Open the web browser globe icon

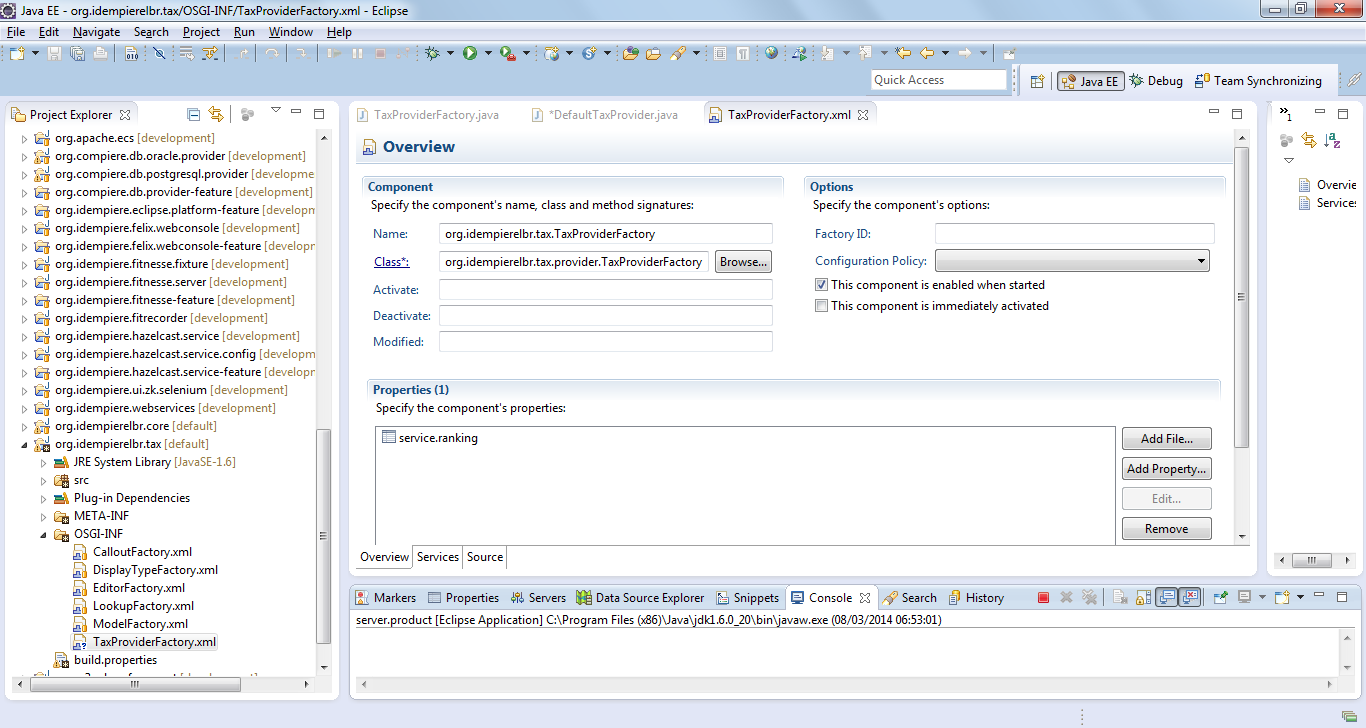[x=771, y=53]
